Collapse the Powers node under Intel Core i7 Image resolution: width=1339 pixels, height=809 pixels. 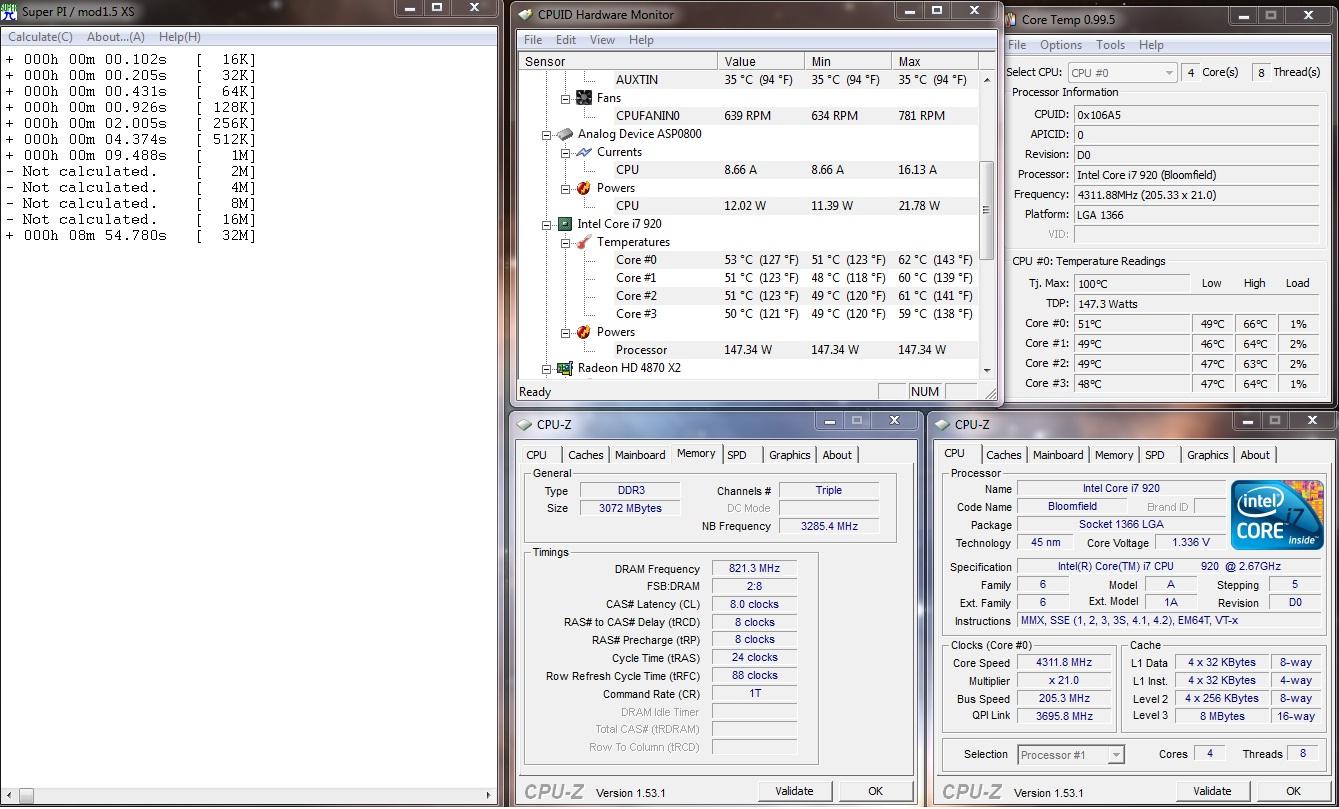(565, 332)
